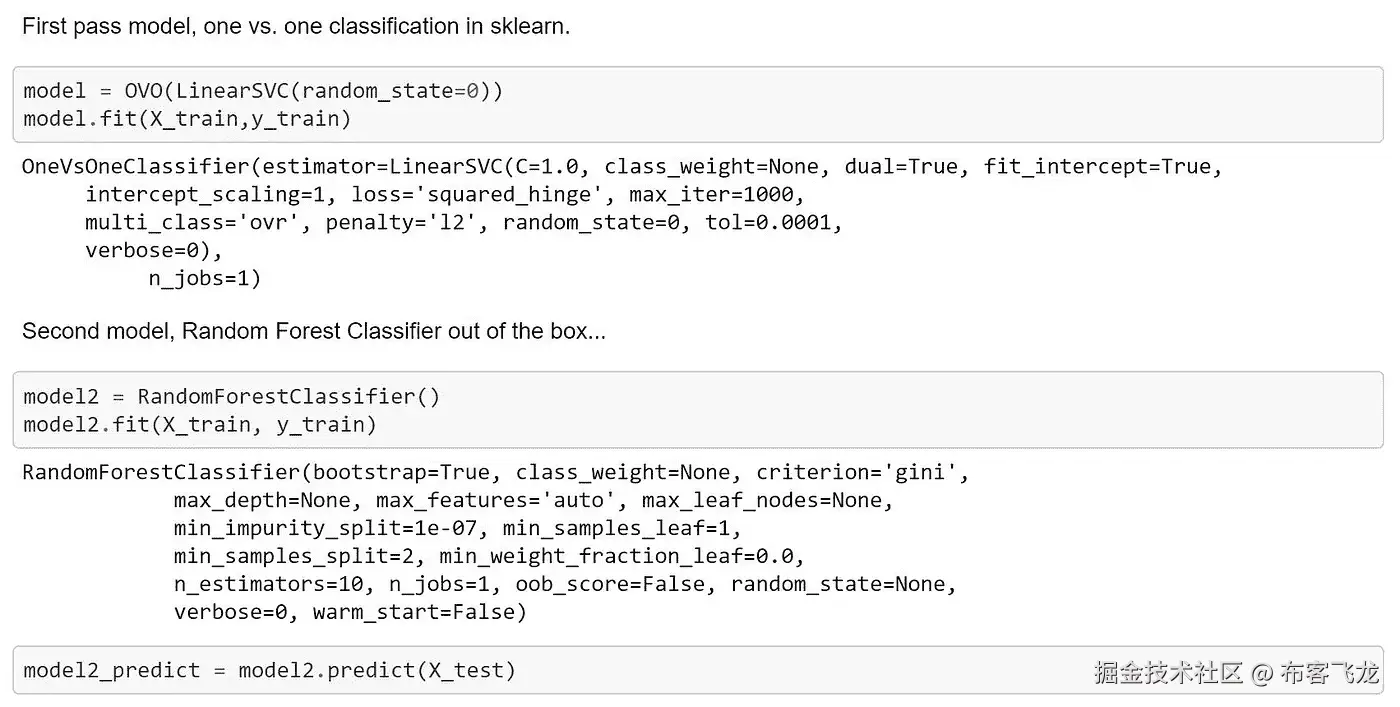The width and height of the screenshot is (1400, 707).
Task: Click the warm_start=False output line
Action: [x=350, y=612]
